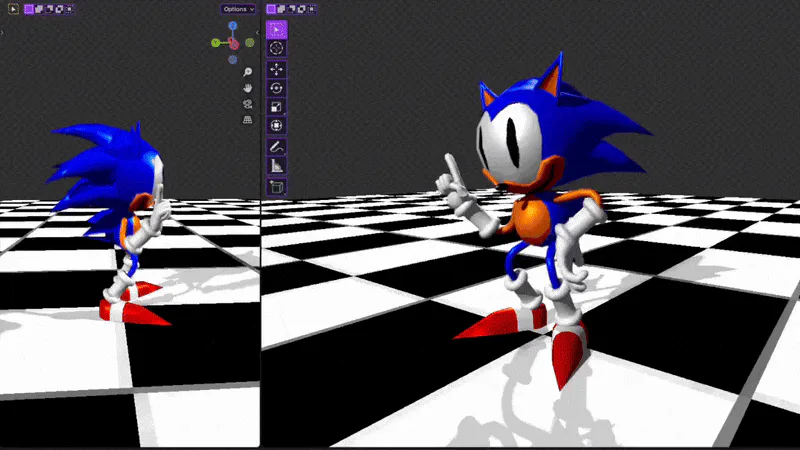The width and height of the screenshot is (800, 450).
Task: Set new selection mode in right viewport
Action: pyautogui.click(x=271, y=9)
